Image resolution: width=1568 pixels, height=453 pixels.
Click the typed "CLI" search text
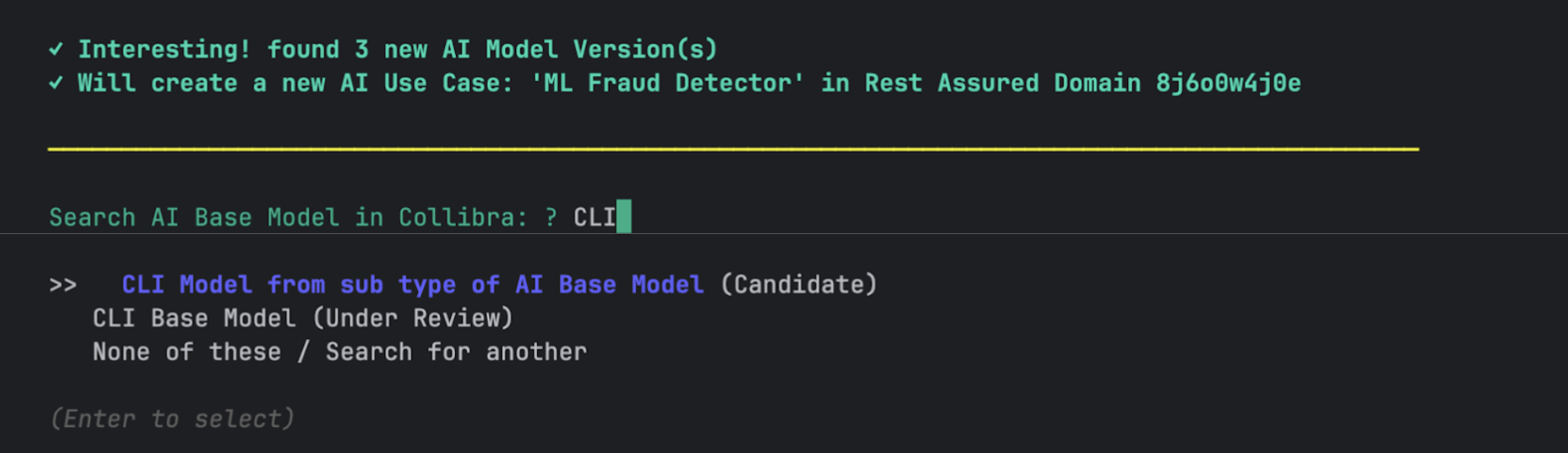click(594, 217)
